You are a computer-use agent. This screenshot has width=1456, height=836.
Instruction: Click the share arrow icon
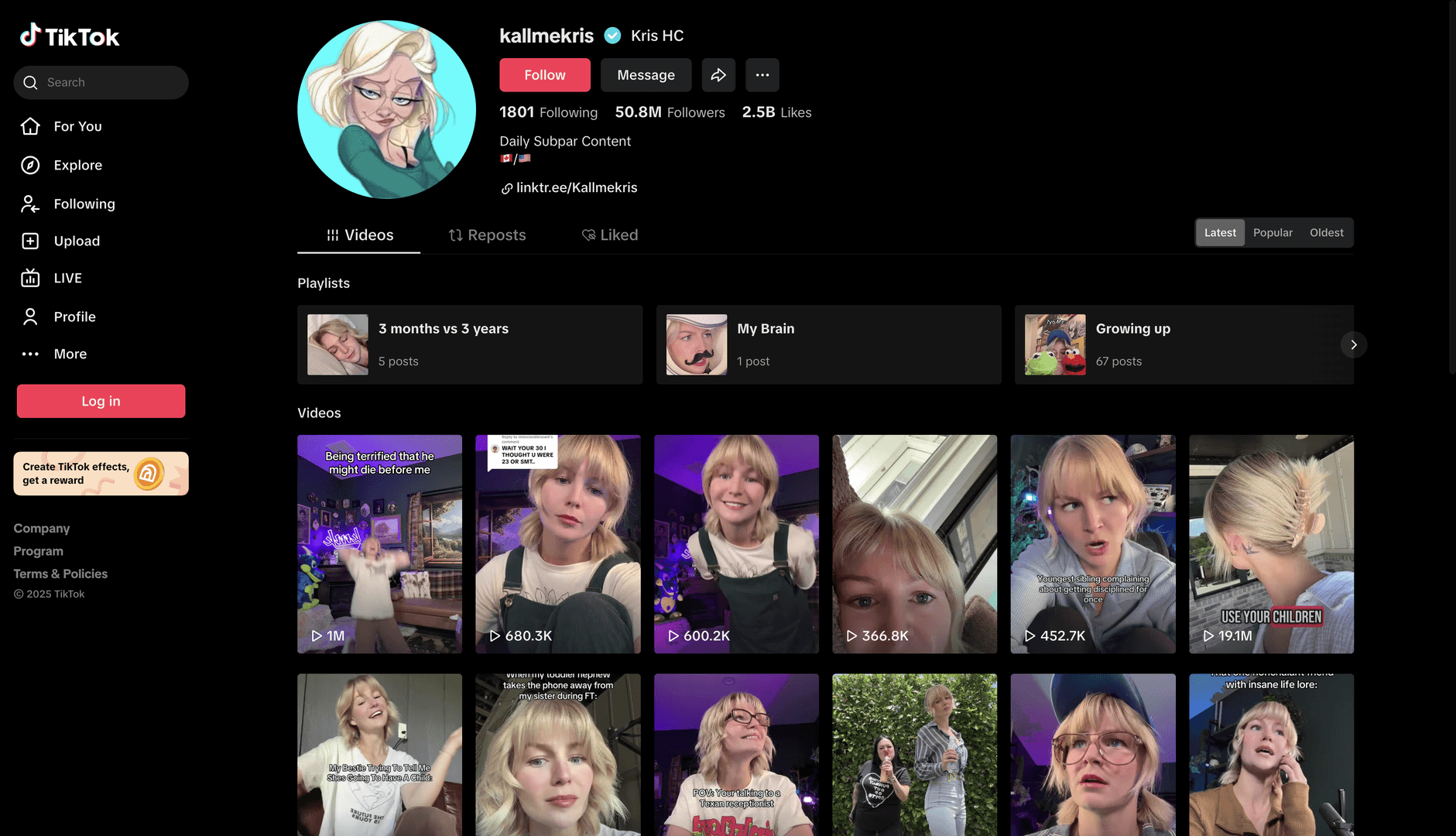point(718,75)
